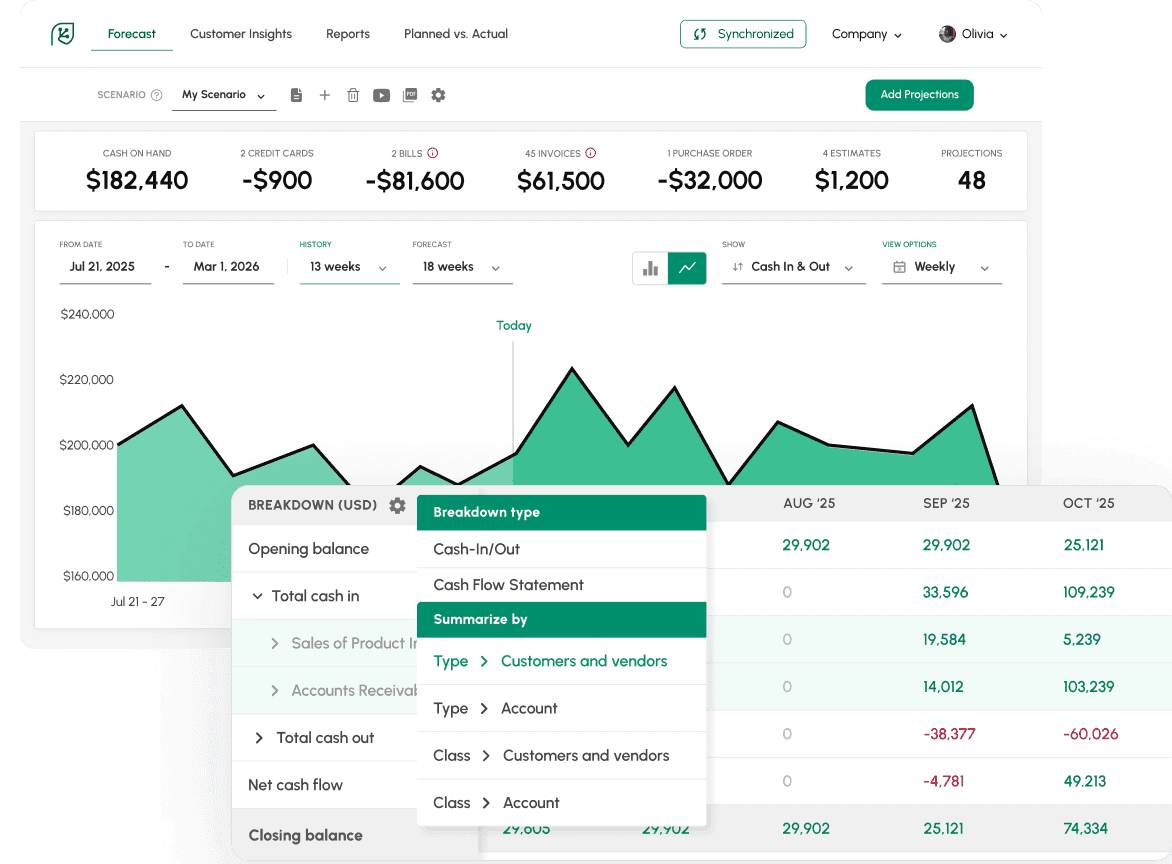Viewport: 1172px width, 864px height.
Task: Open scenario settings gear icon
Action: point(438,95)
